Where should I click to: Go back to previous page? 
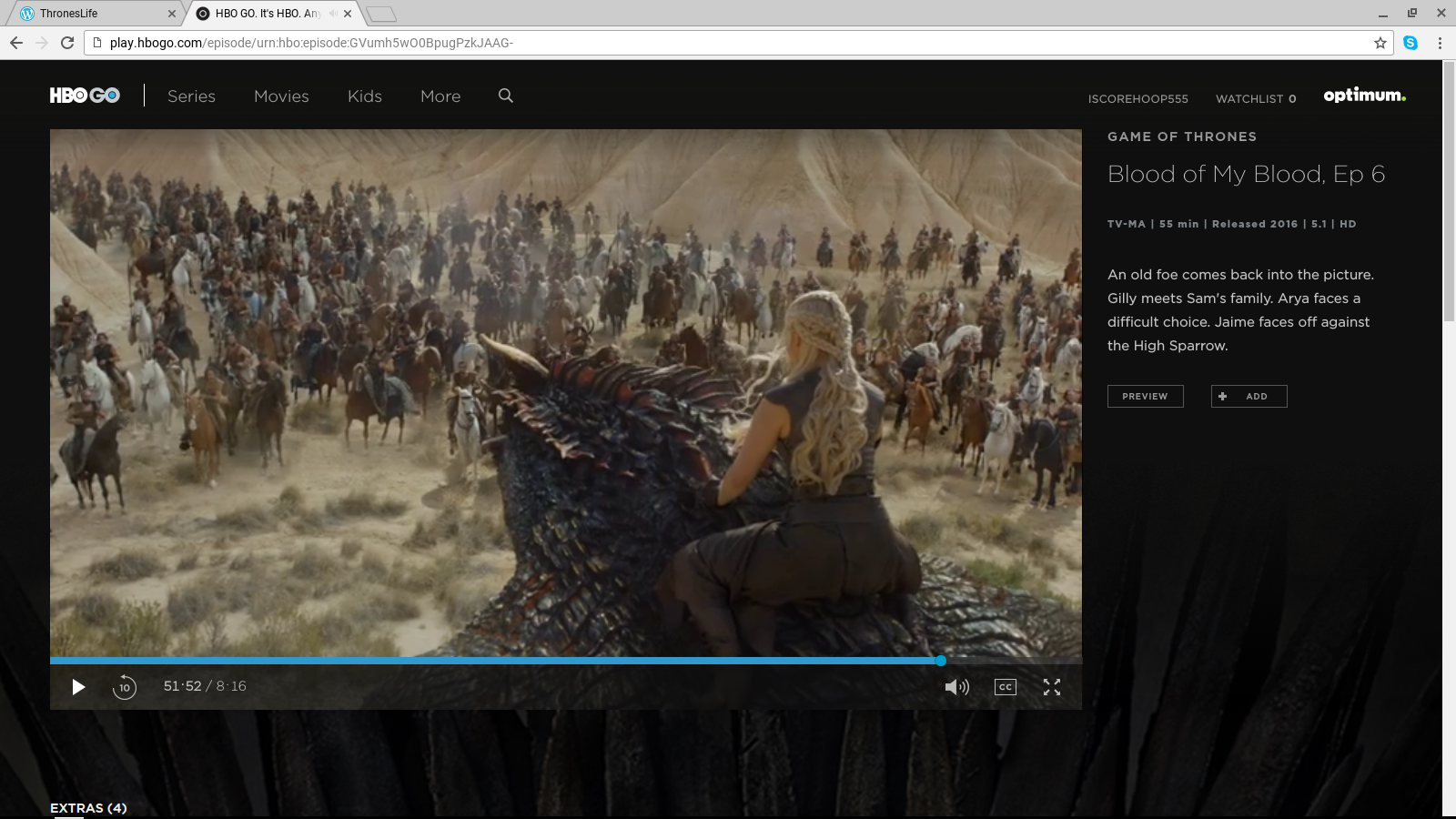click(16, 43)
